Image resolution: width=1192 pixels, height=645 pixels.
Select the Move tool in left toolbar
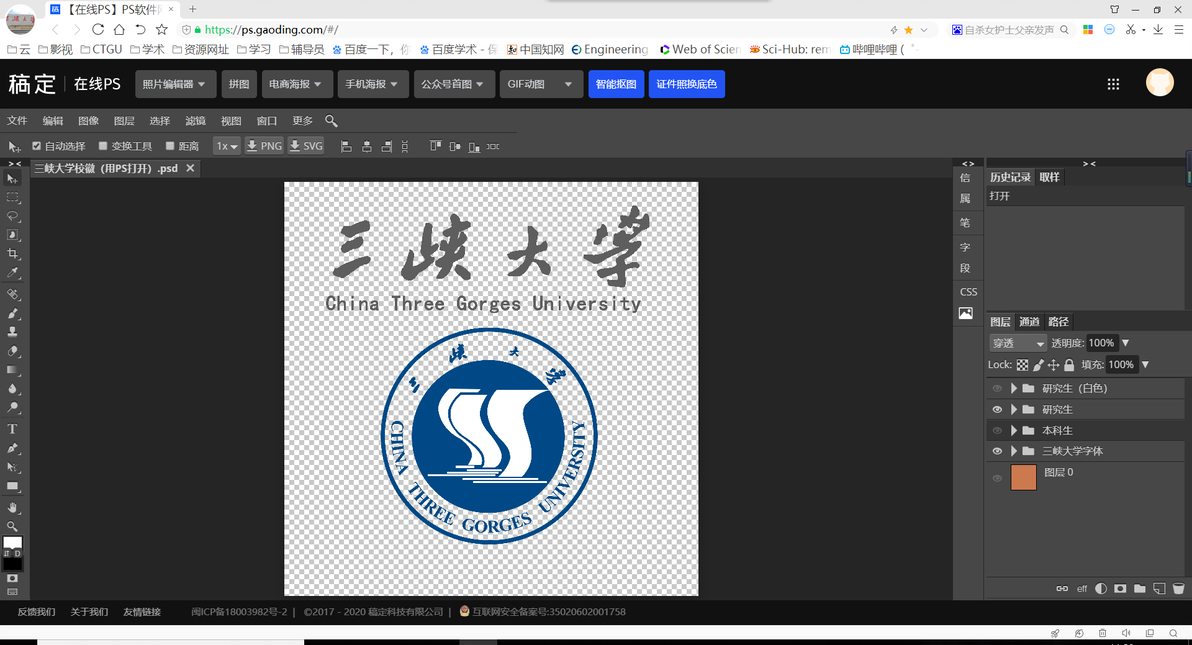(12, 178)
